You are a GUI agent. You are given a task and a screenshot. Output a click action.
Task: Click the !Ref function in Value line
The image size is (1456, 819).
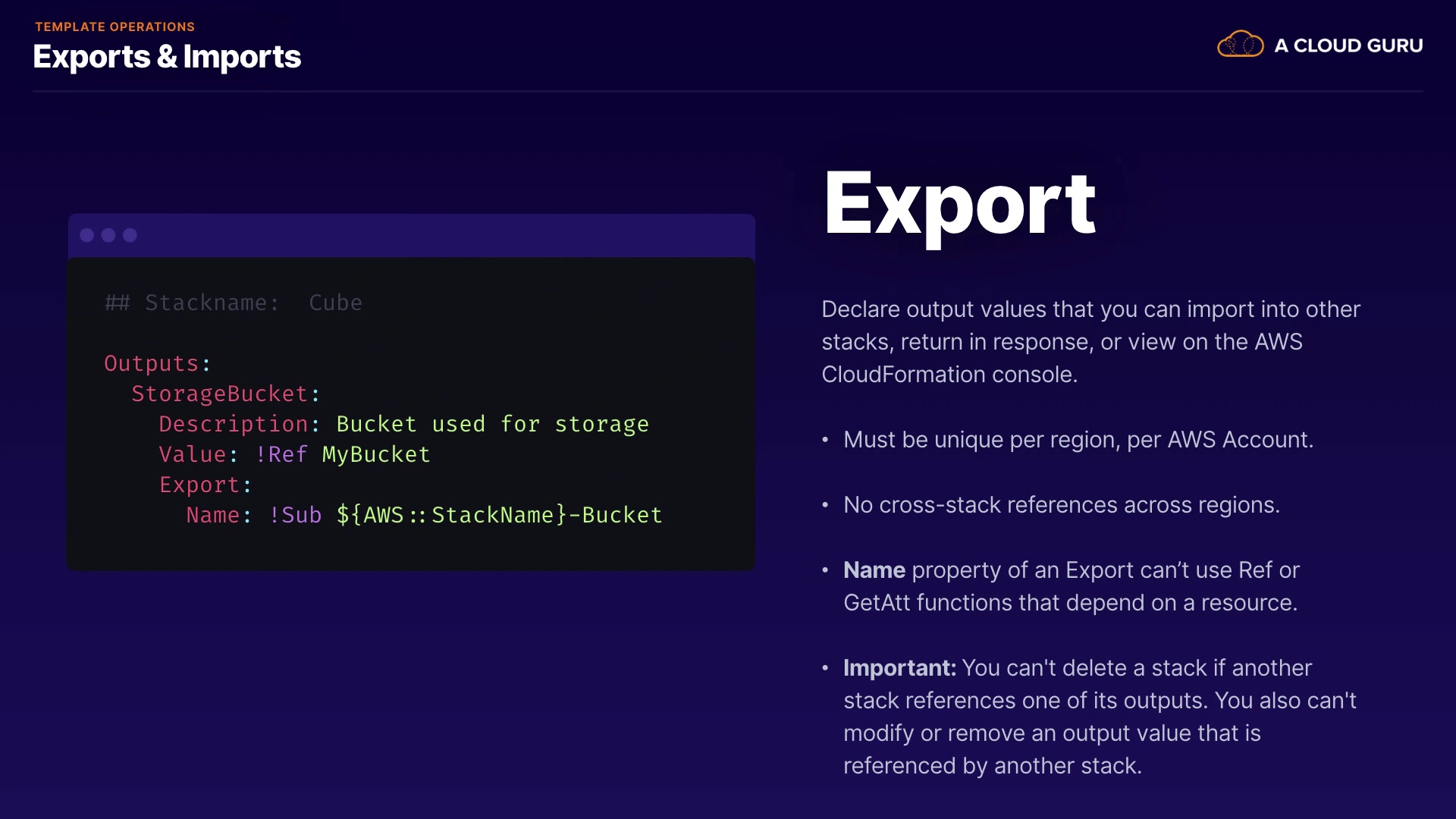click(x=281, y=454)
